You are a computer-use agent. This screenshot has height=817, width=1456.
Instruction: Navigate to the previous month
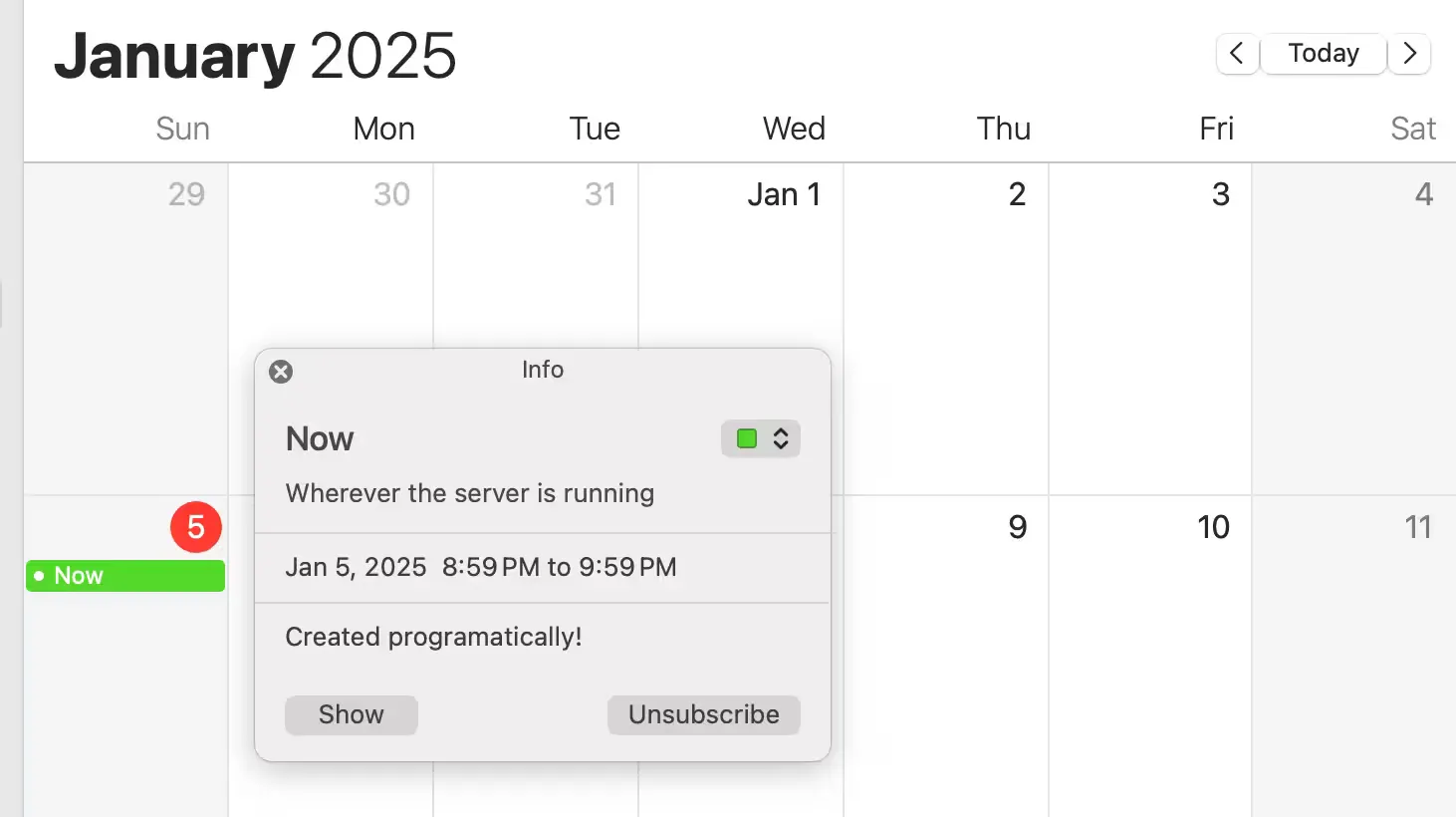click(1236, 54)
